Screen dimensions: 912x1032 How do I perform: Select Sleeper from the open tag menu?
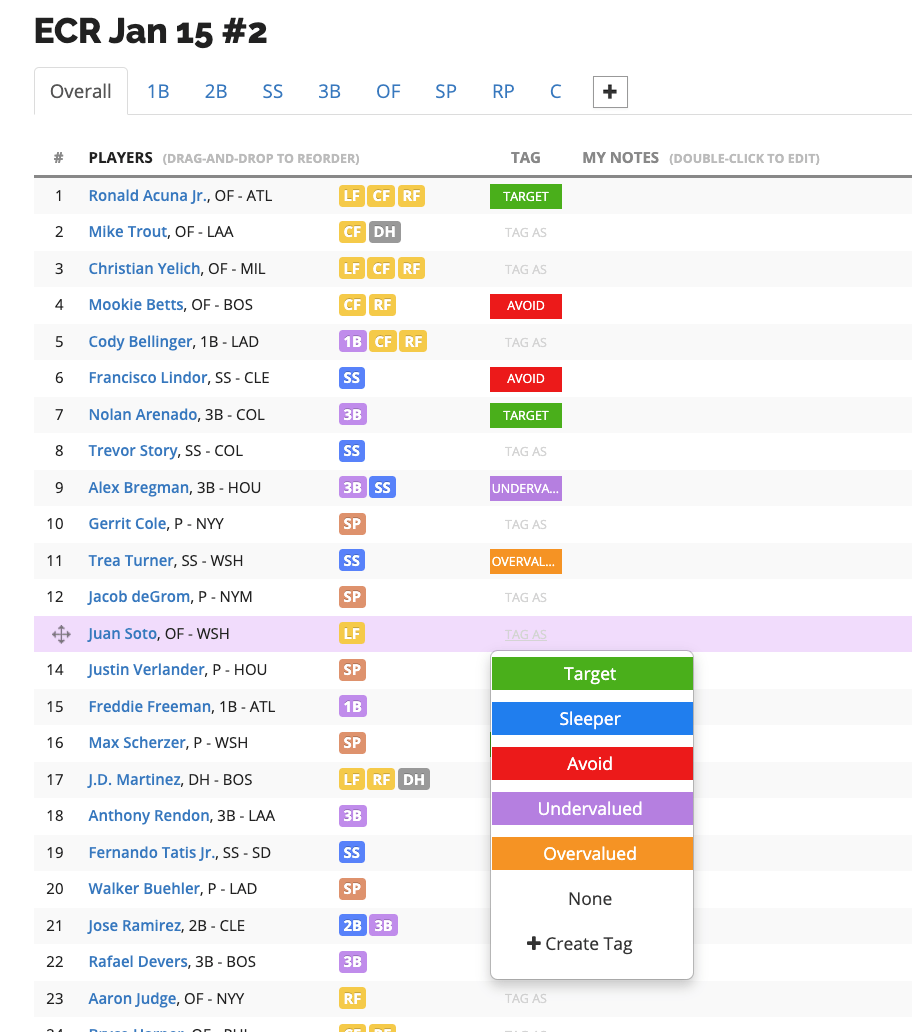pos(591,719)
